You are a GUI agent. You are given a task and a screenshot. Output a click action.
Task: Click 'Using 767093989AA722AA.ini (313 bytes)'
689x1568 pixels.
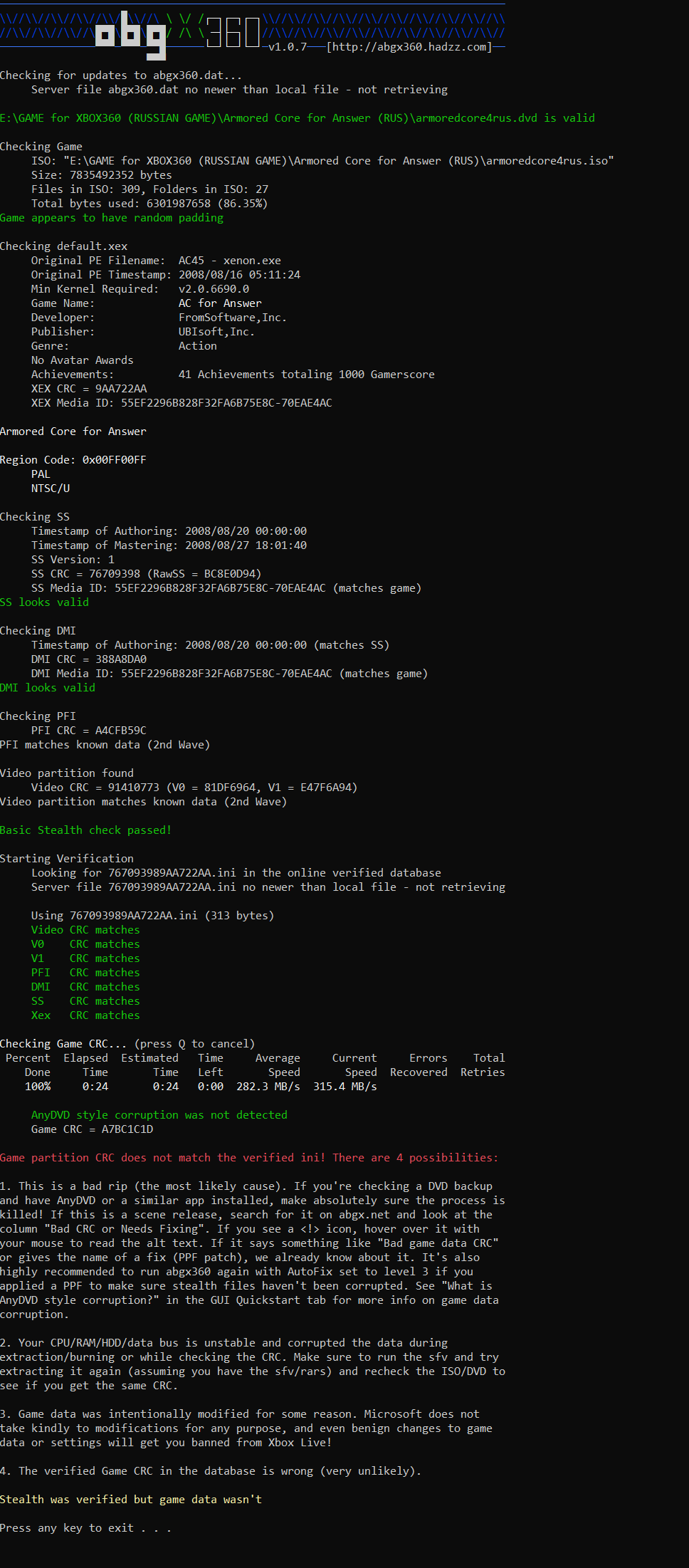pos(152,916)
